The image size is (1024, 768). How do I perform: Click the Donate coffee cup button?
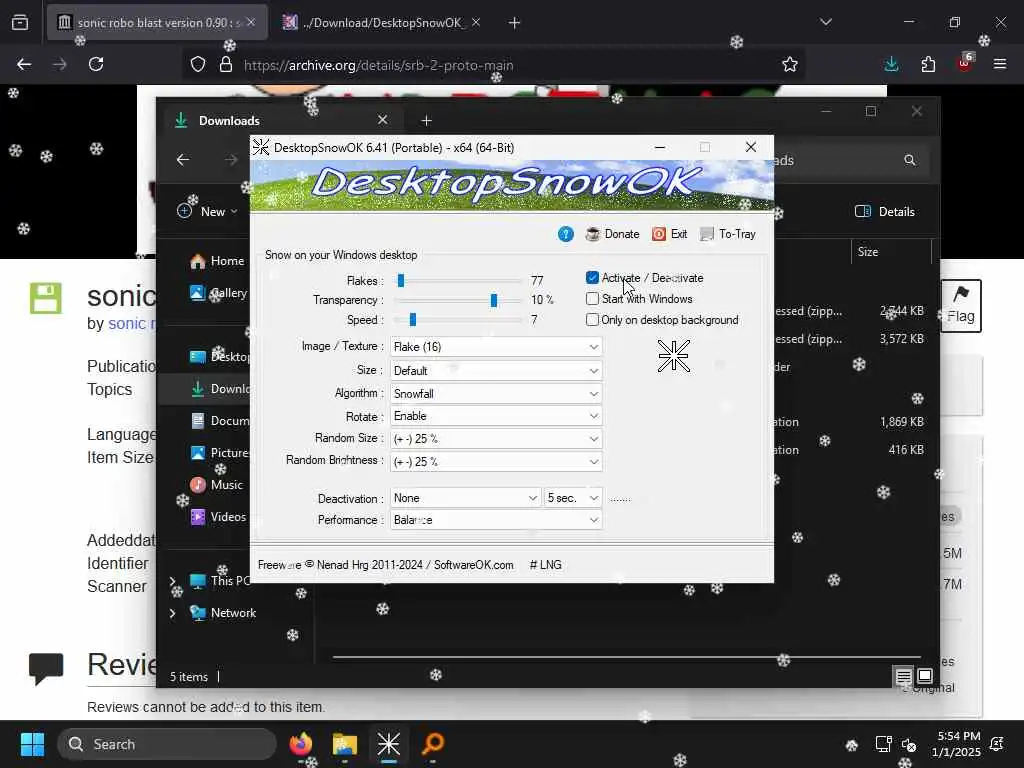(613, 234)
